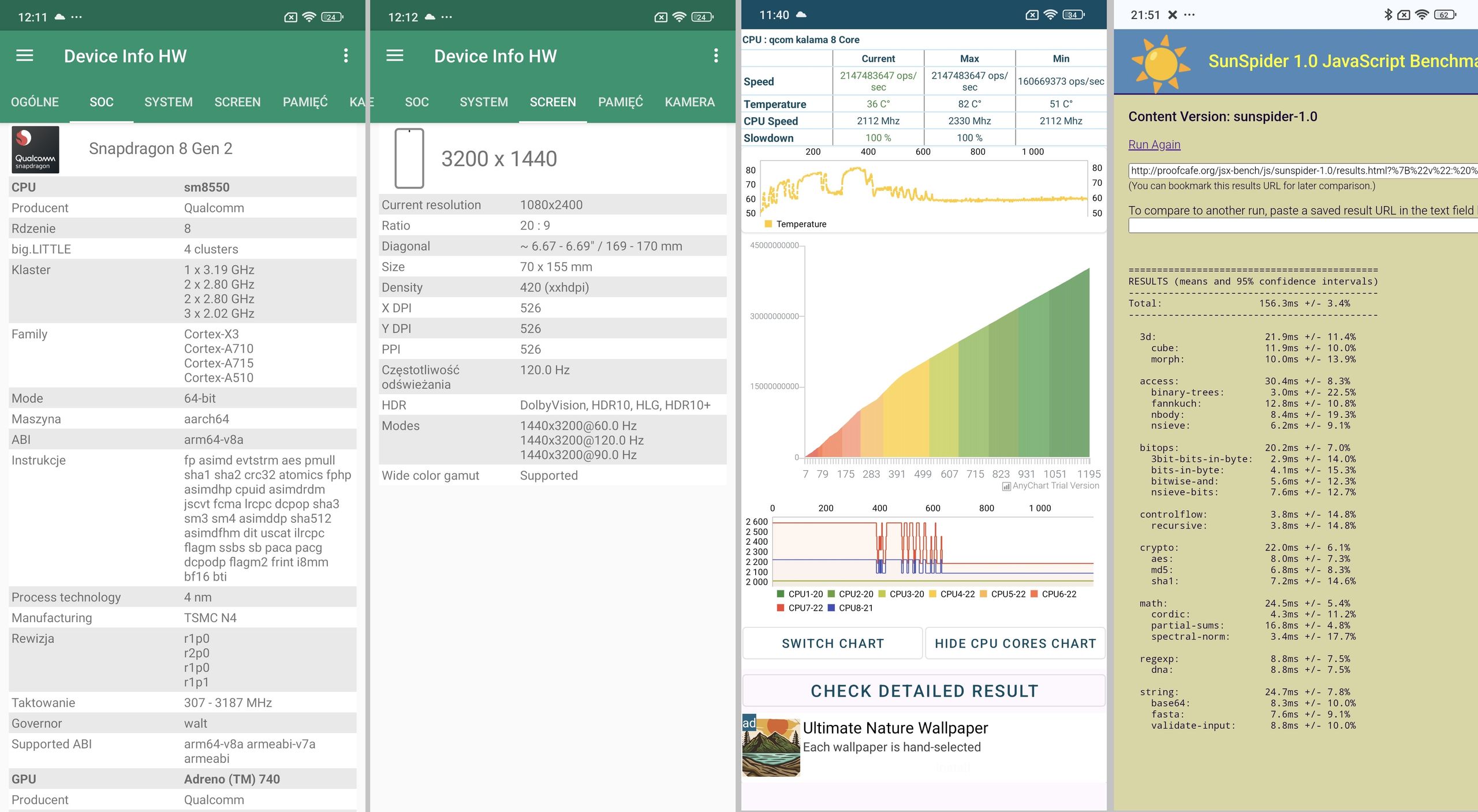Tap the battery indicator showing 62
The height and width of the screenshot is (812, 1478).
coord(1444,15)
